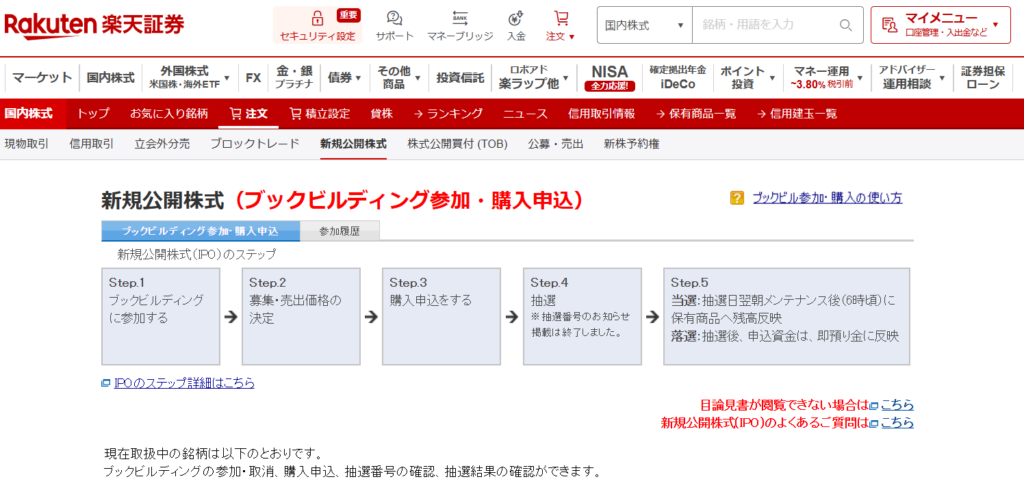Open the NISA menu item

609,77
